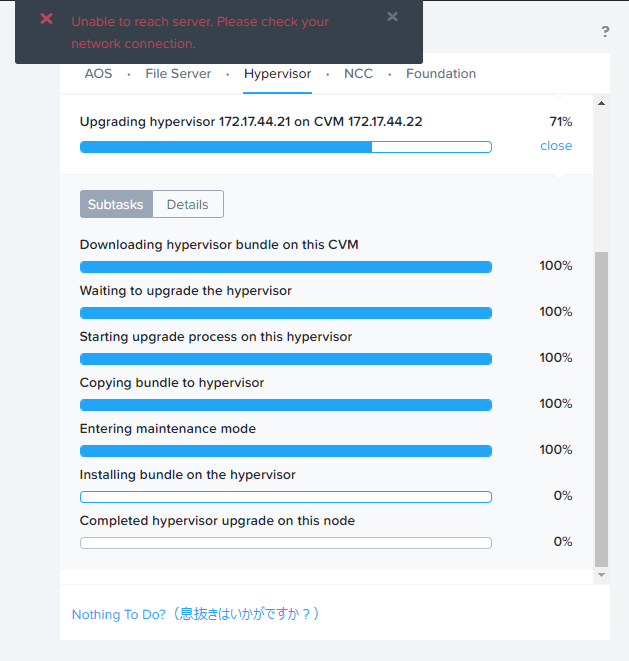Viewport: 629px width, 661px height.
Task: Open the Foundation tab
Action: click(441, 74)
